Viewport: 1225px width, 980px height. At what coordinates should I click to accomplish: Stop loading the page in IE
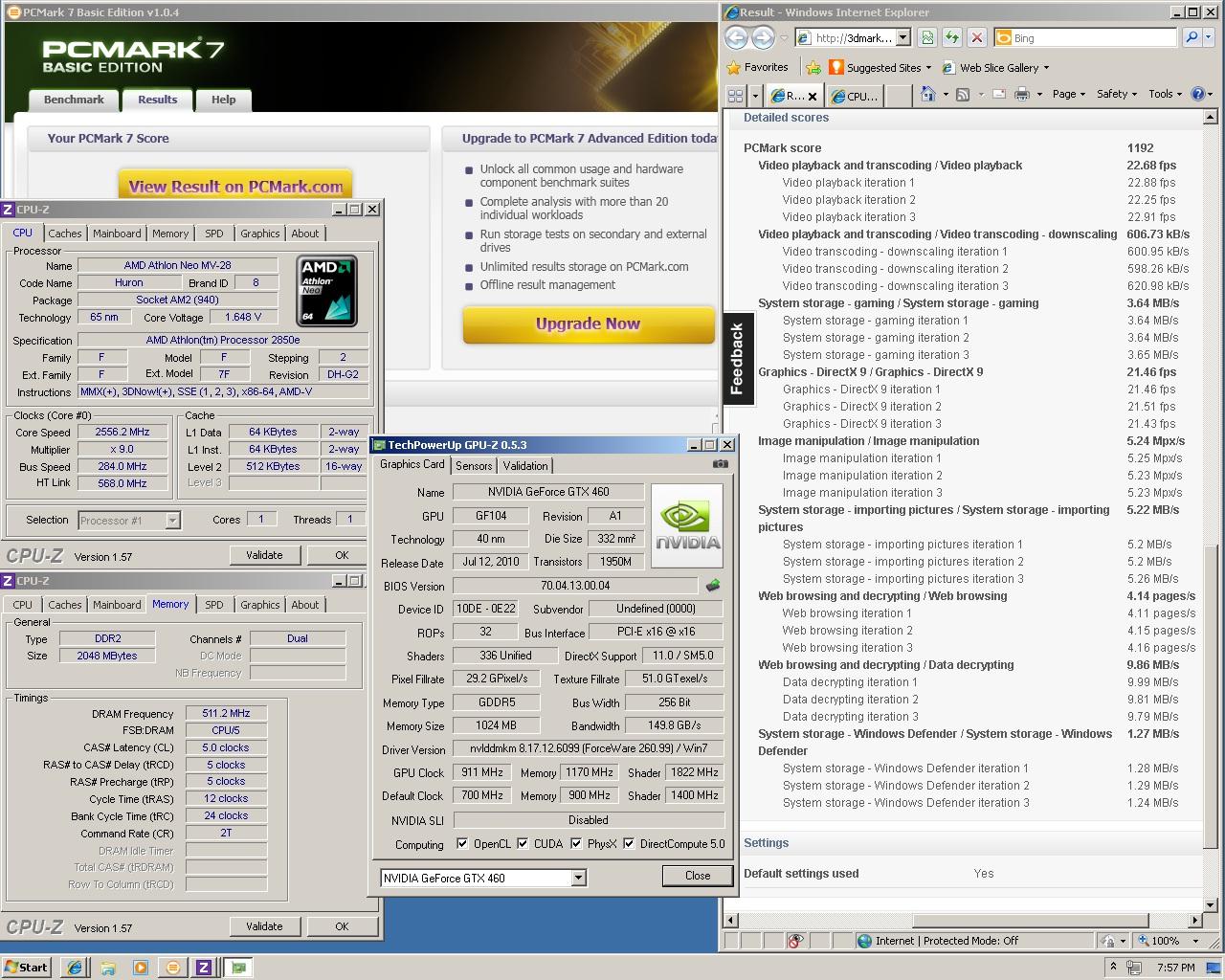[x=976, y=37]
